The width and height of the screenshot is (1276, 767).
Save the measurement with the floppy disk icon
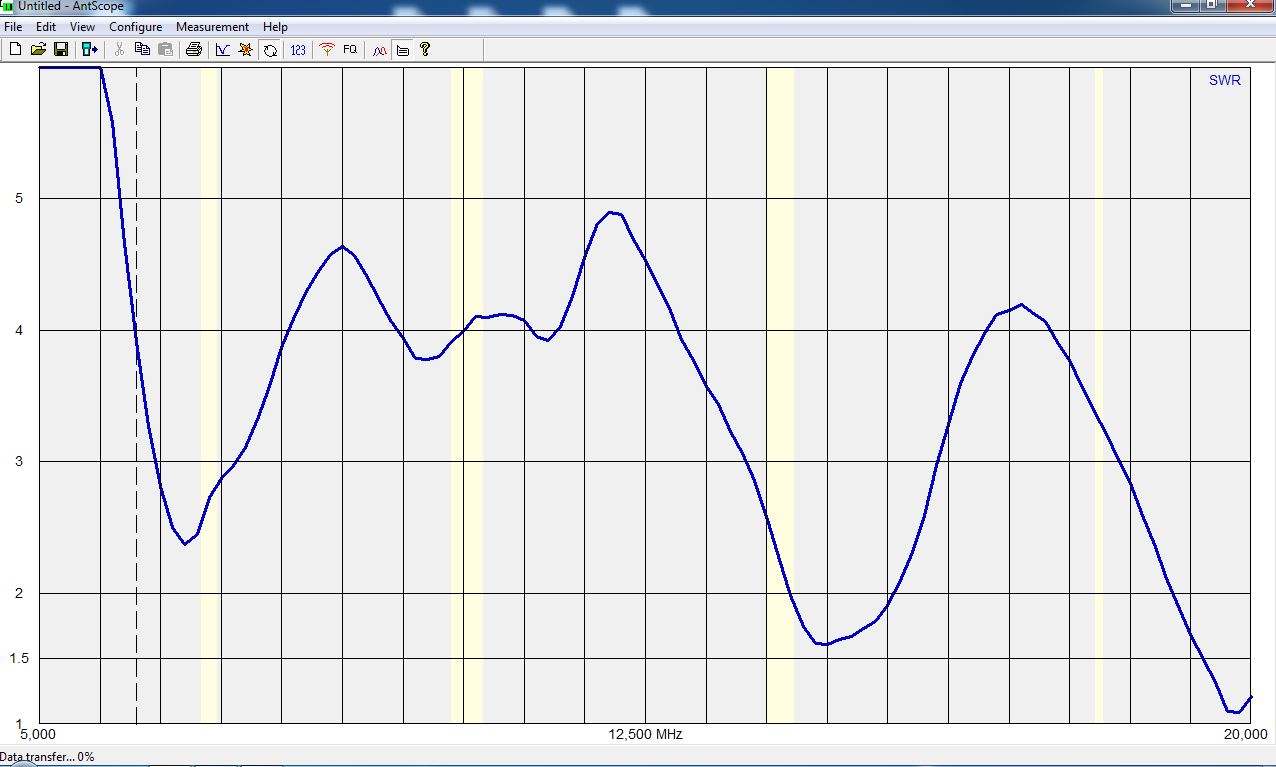61,49
